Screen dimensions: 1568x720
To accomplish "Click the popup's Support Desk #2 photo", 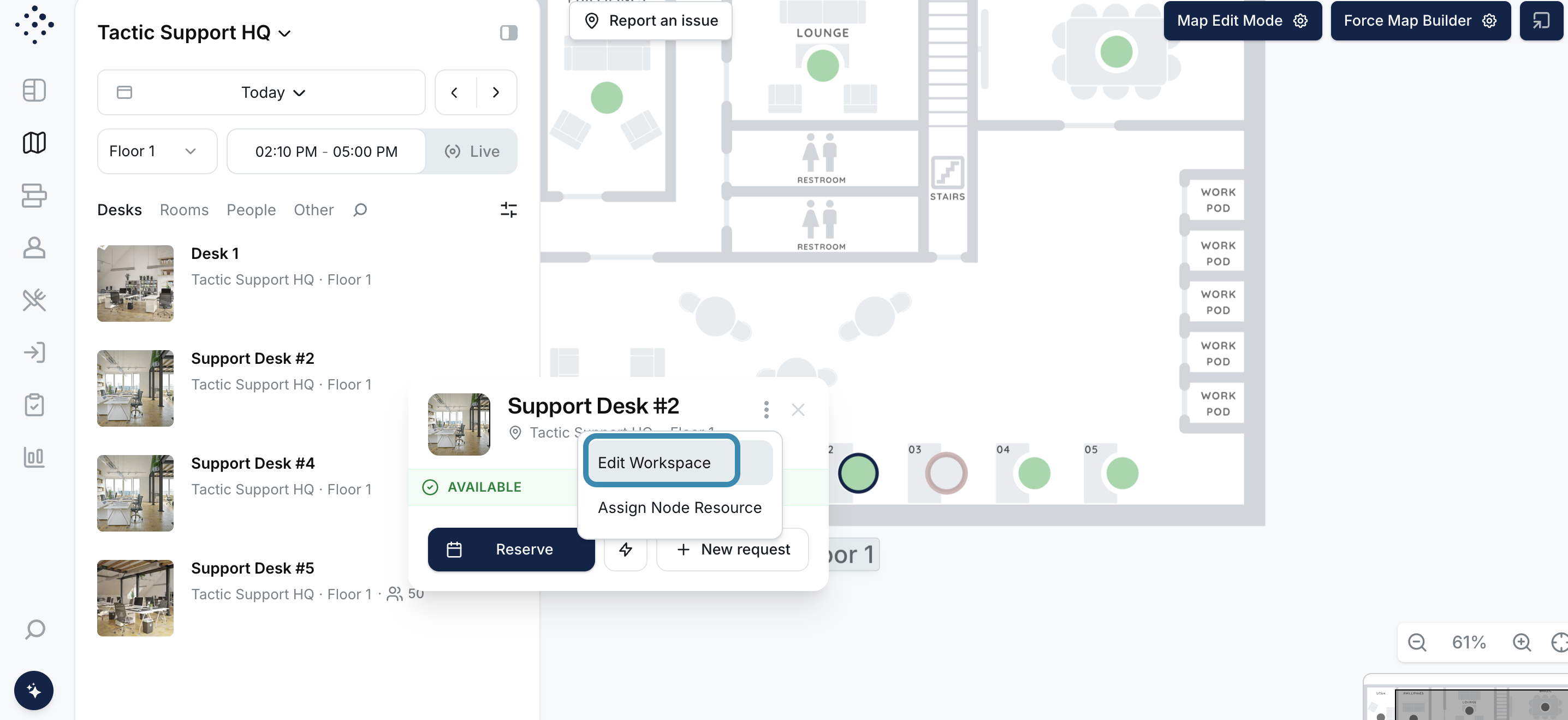I will click(459, 424).
